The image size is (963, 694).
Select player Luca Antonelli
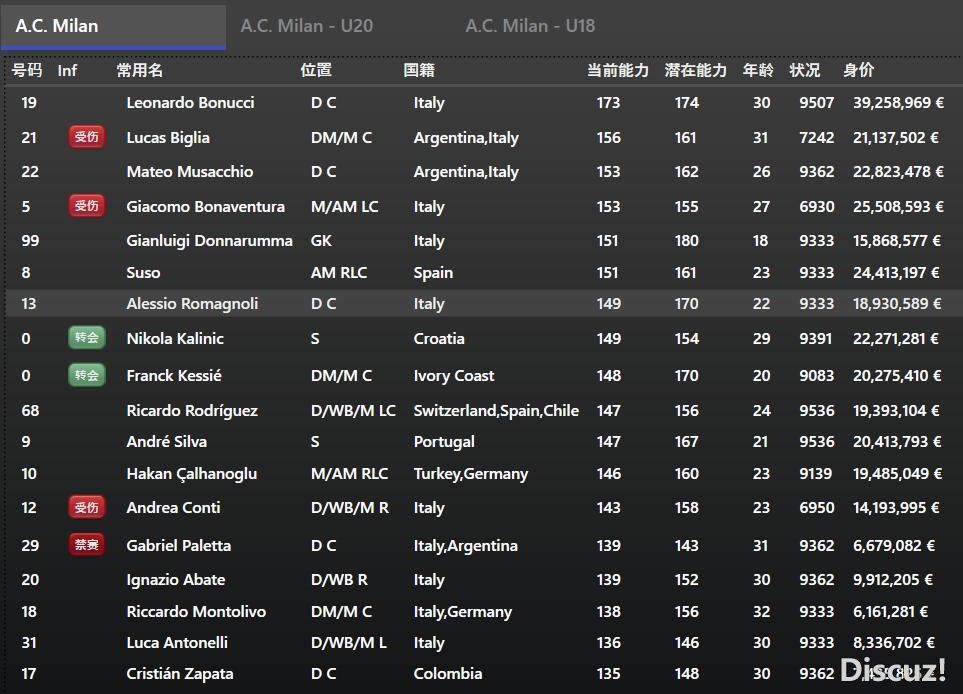[177, 642]
